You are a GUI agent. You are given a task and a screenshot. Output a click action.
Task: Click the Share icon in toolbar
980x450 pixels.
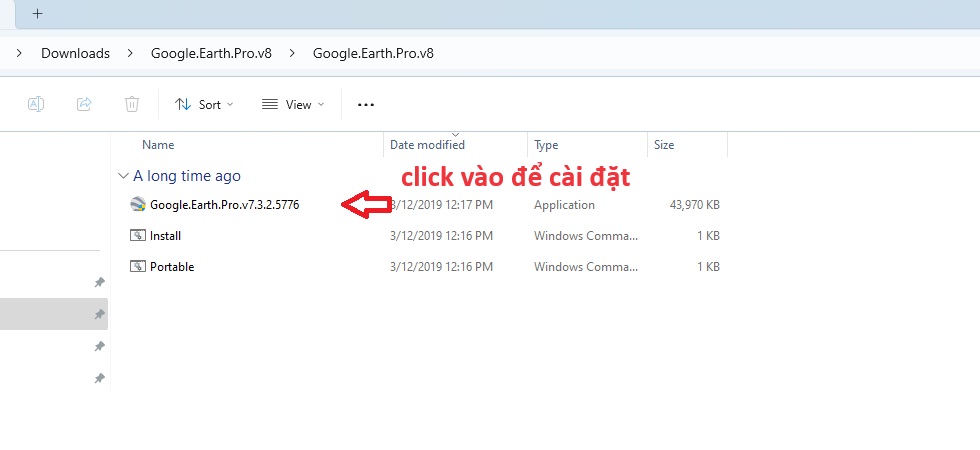(84, 104)
